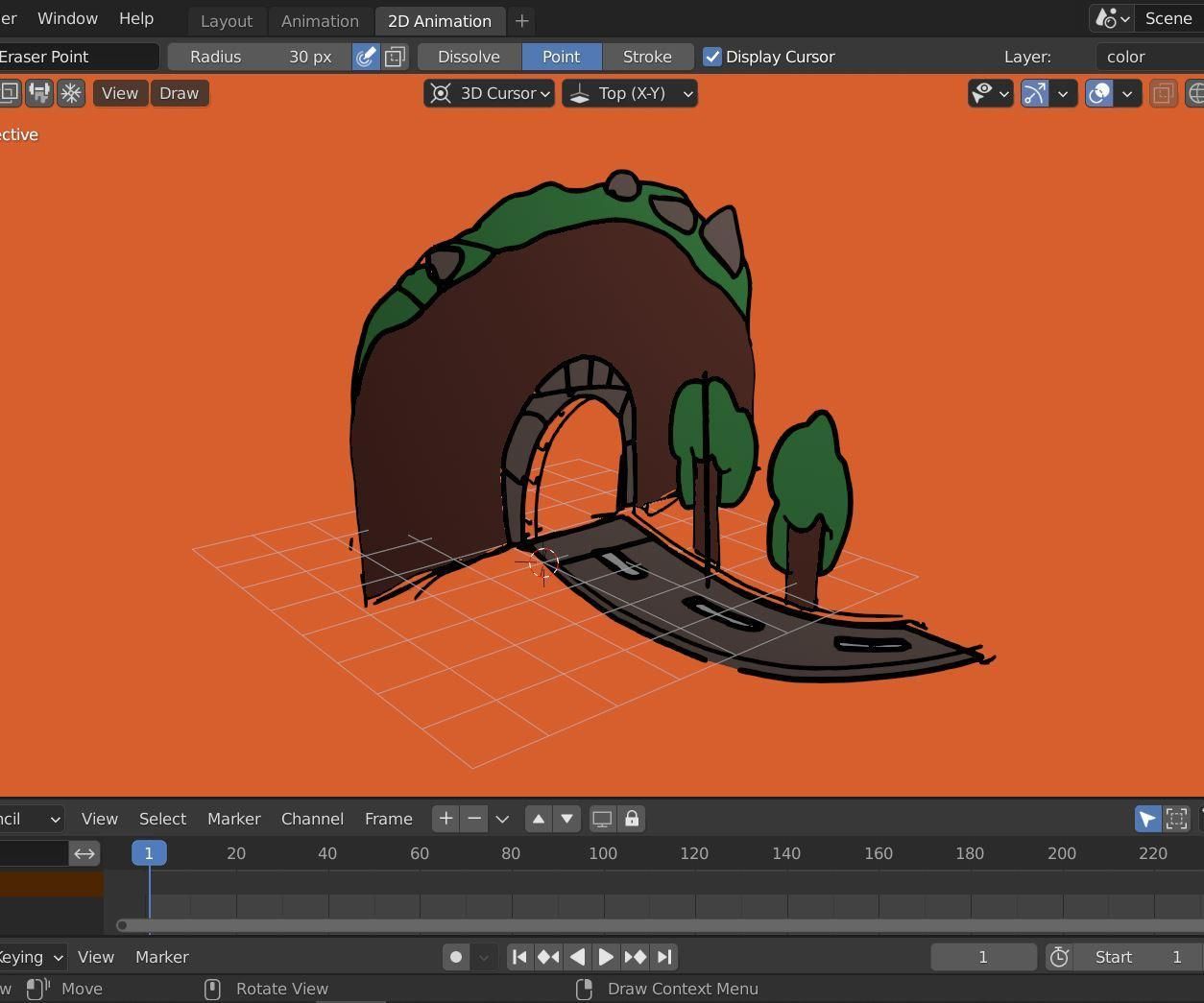Click the snowflake freeze icon in the toolbar
1204x1003 pixels.
72,93
